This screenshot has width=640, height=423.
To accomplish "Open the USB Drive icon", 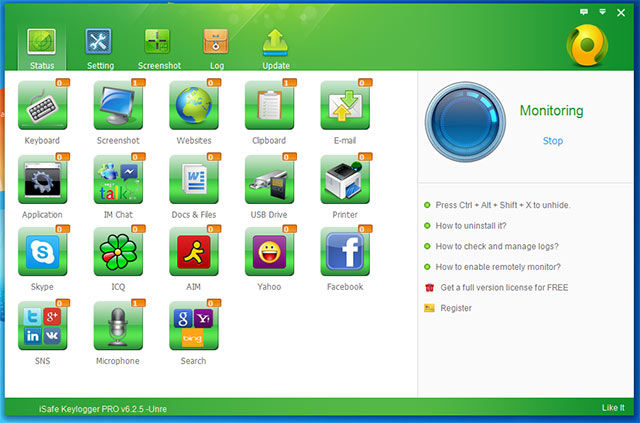I will (269, 180).
